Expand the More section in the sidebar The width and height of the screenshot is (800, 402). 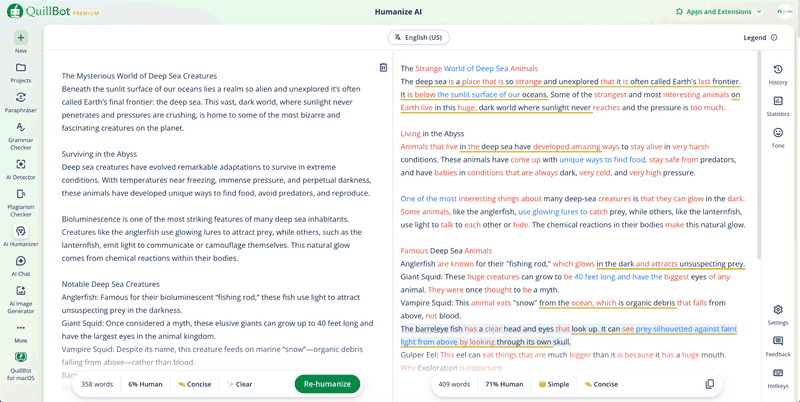coord(21,331)
